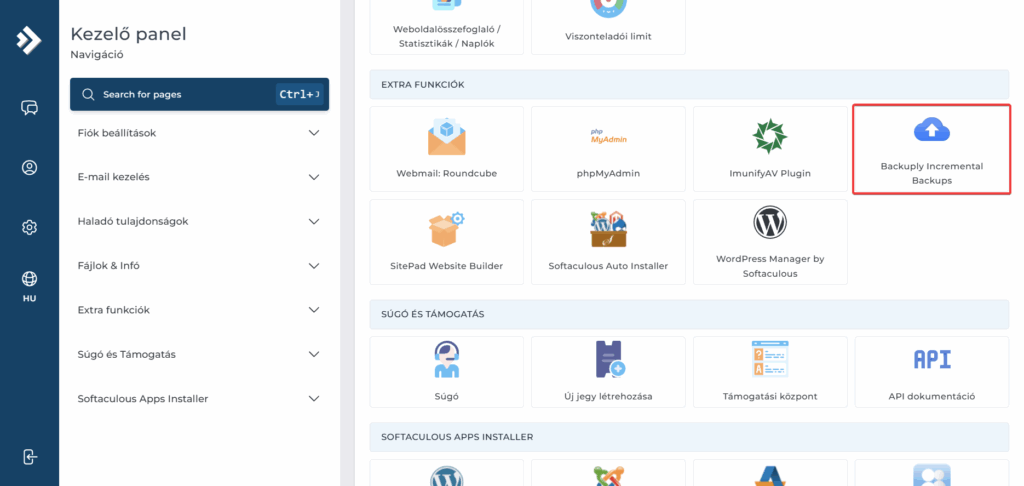
Task: Select Fájlok & Infó menu item
Action: (199, 266)
